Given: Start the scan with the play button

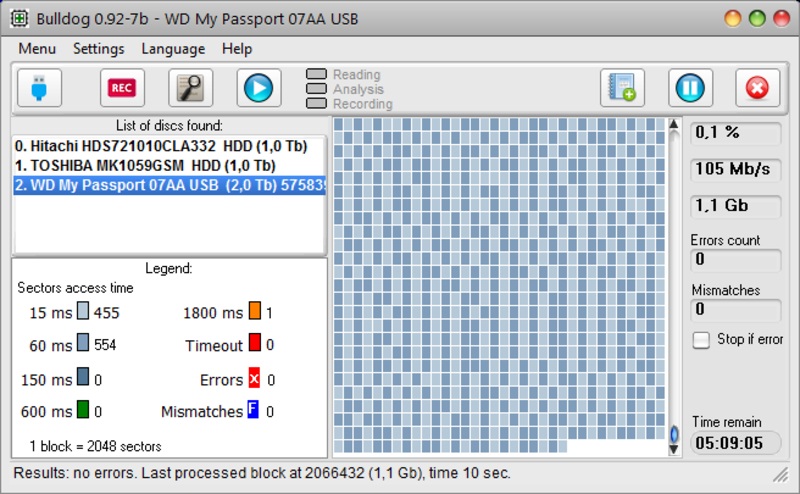Looking at the screenshot, I should (258, 88).
